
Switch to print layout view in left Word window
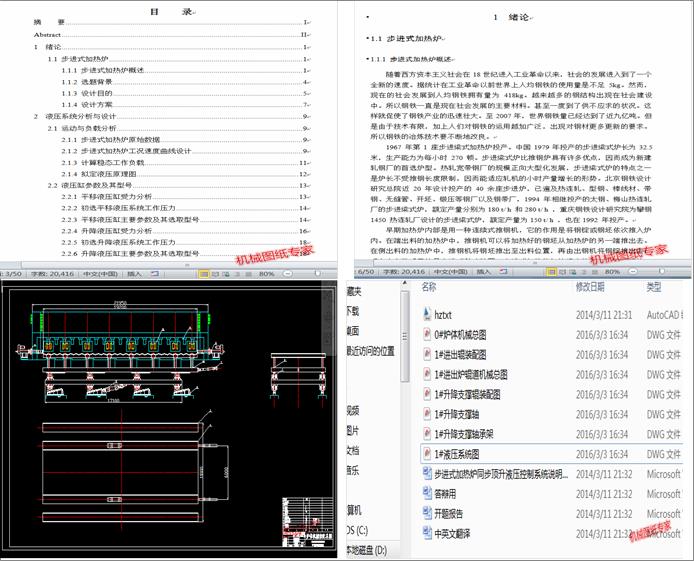tap(204, 274)
